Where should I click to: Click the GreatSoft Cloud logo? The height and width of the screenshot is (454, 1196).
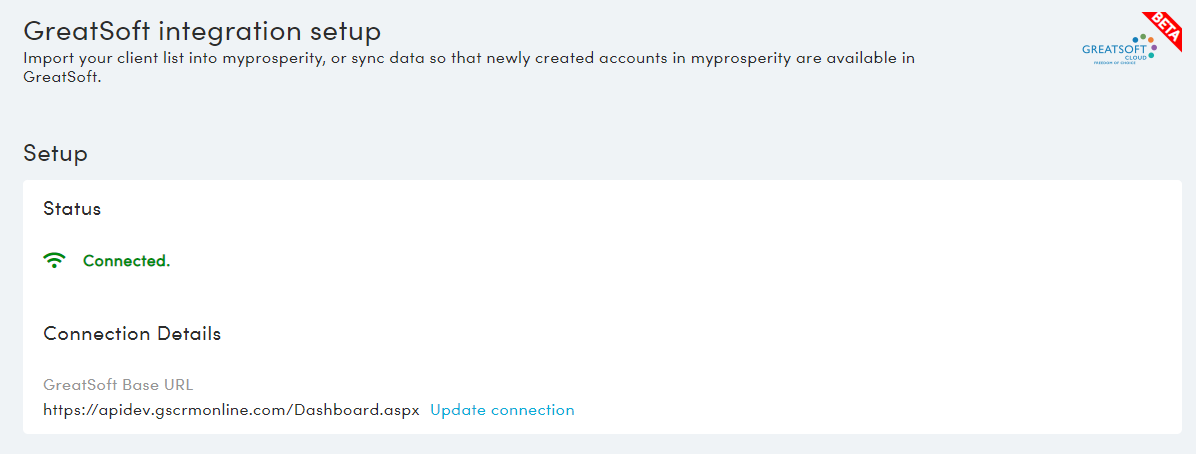(x=1118, y=50)
